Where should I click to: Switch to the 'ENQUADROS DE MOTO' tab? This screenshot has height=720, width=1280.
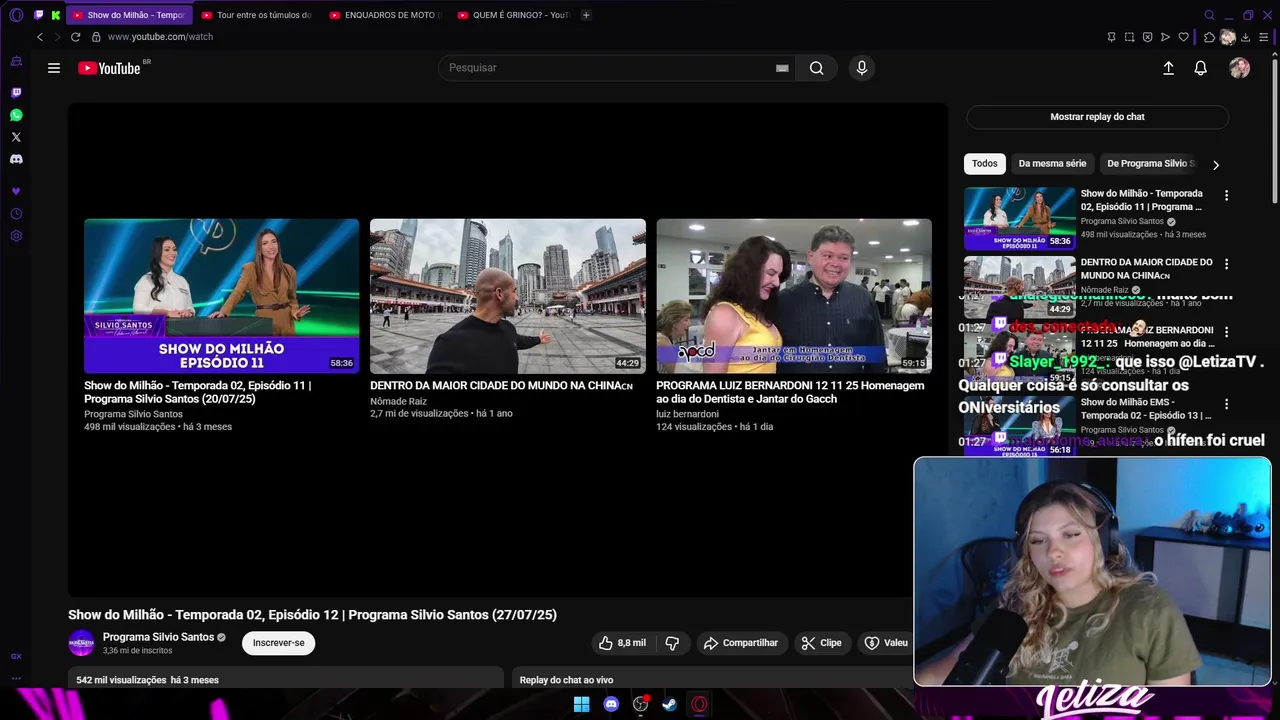(x=384, y=15)
